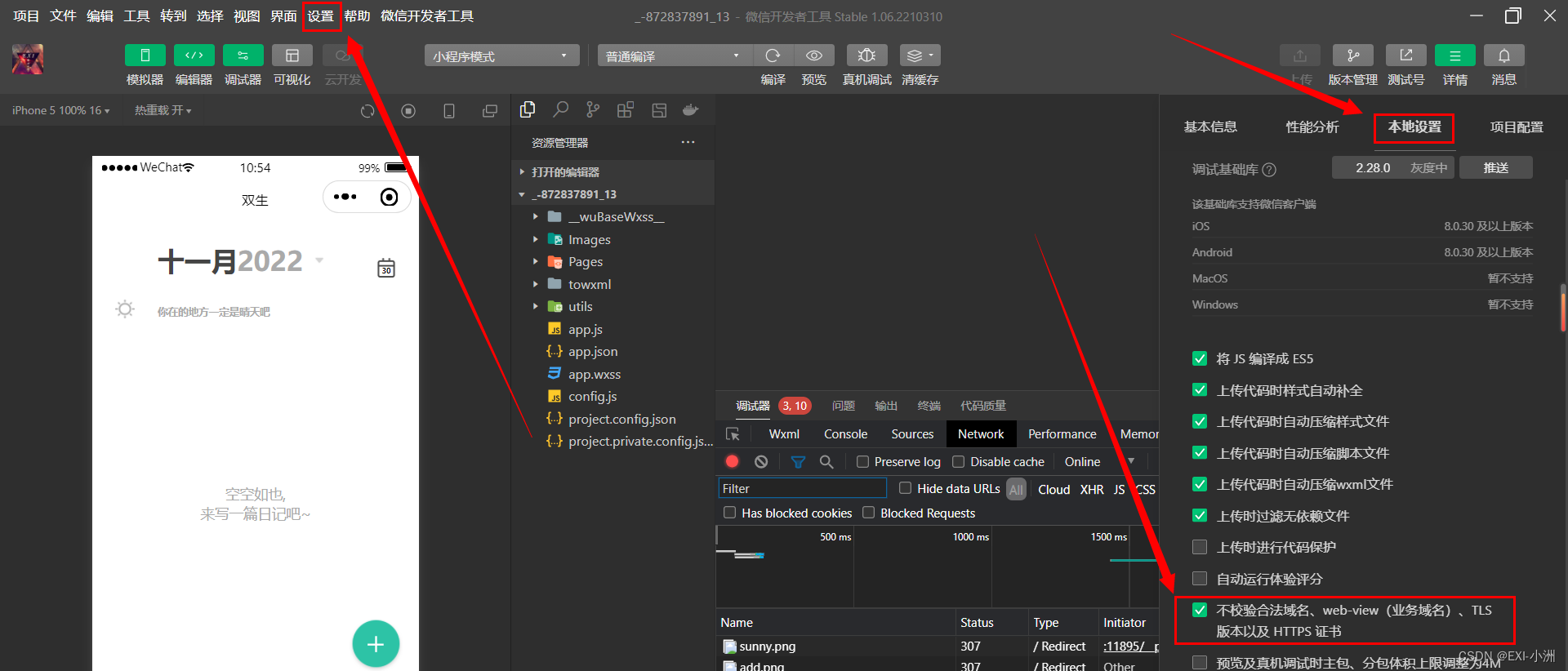The width and height of the screenshot is (1568, 671).
Task: Open network search magnifier icon
Action: coord(826,461)
